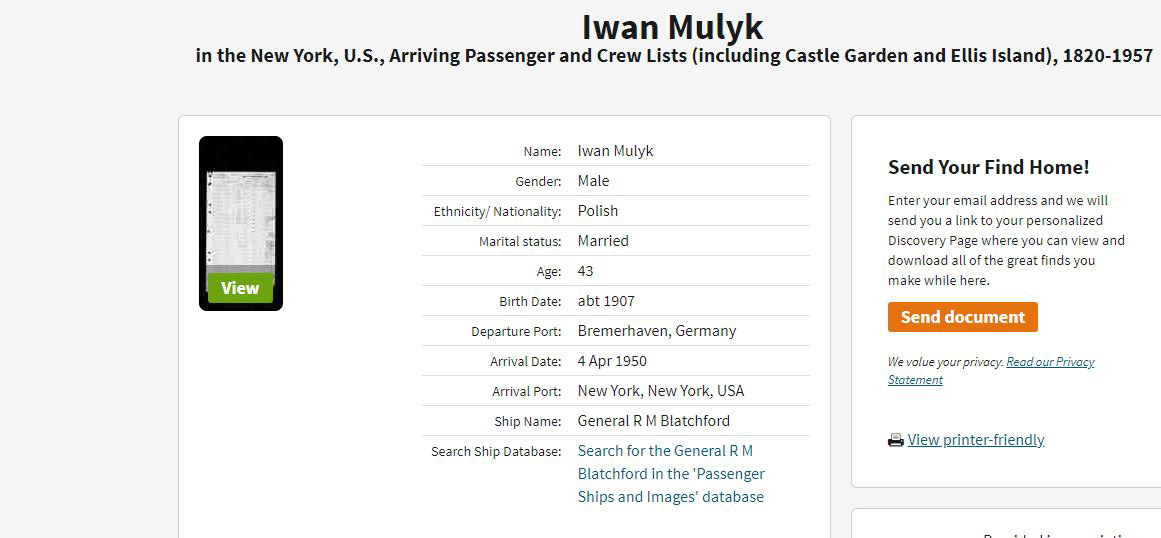Open the View printer-friendly link
1161x538 pixels.
[976, 440]
